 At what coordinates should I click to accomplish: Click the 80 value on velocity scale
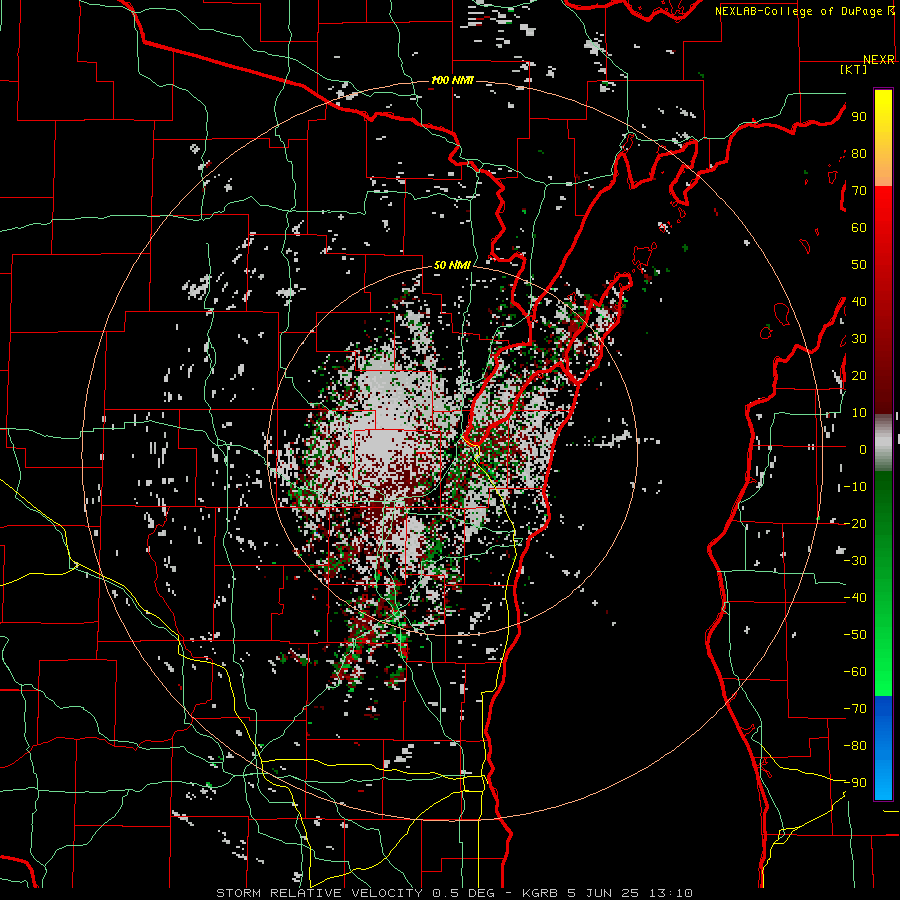pos(859,153)
